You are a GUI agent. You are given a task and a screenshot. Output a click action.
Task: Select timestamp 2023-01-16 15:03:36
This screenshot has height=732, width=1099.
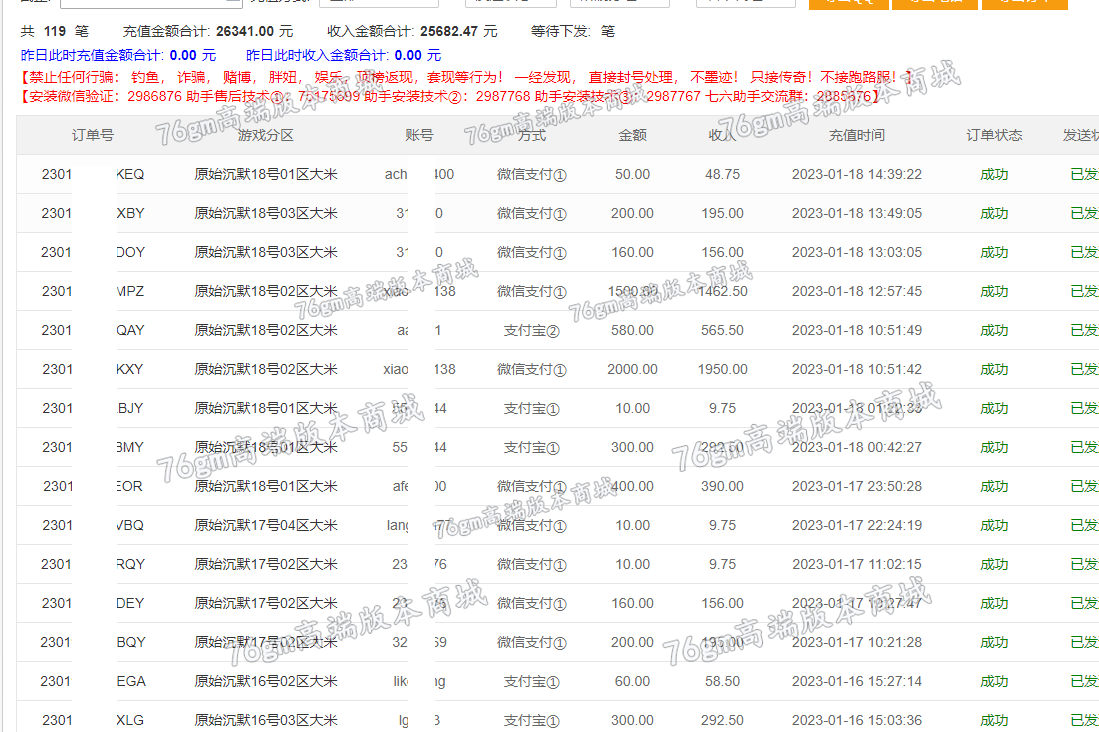(856, 720)
